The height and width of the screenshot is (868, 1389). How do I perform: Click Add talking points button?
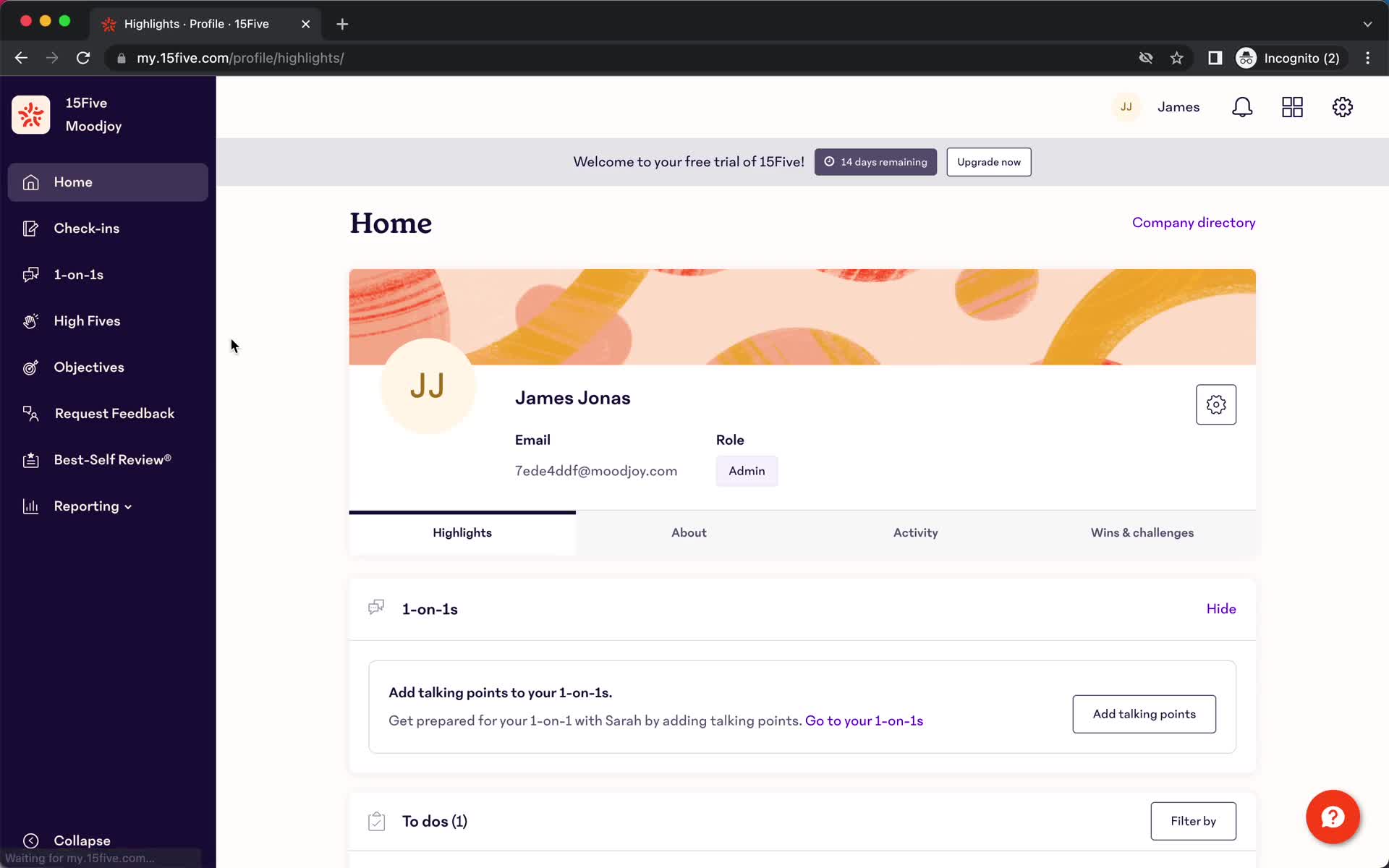[1144, 714]
